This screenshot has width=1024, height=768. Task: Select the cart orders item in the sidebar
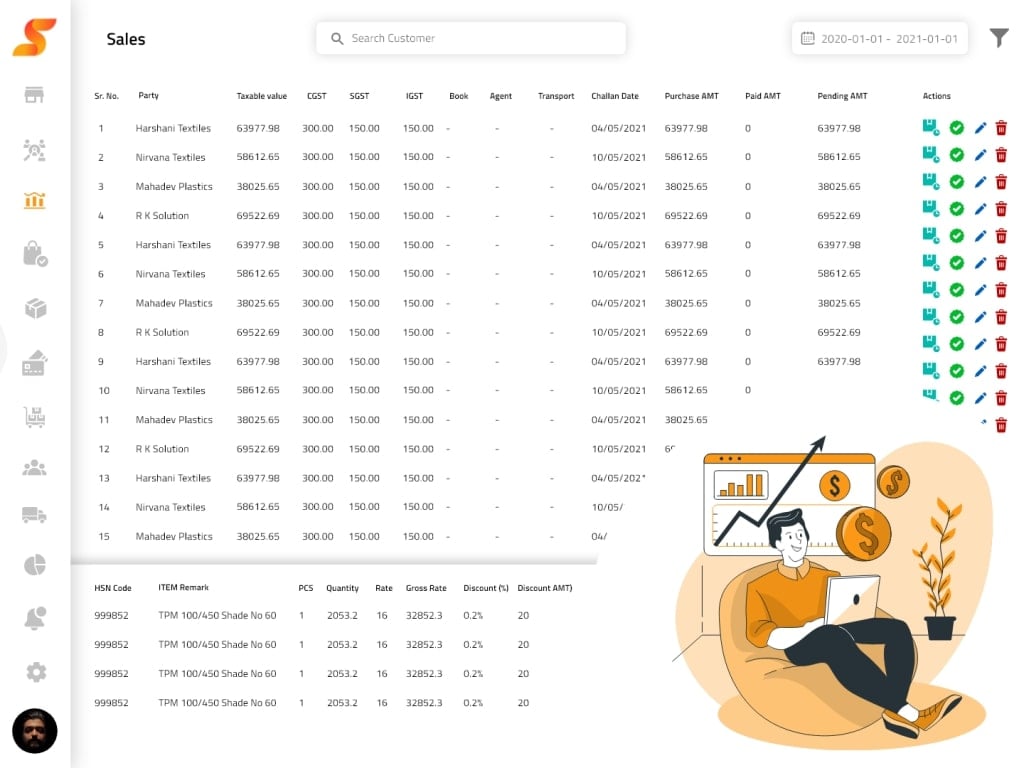point(35,415)
